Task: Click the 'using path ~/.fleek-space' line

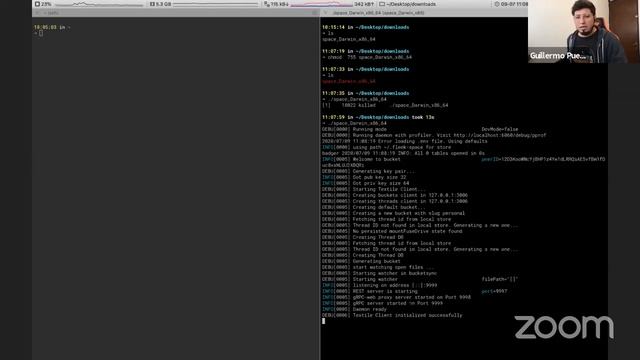Action: [x=387, y=147]
